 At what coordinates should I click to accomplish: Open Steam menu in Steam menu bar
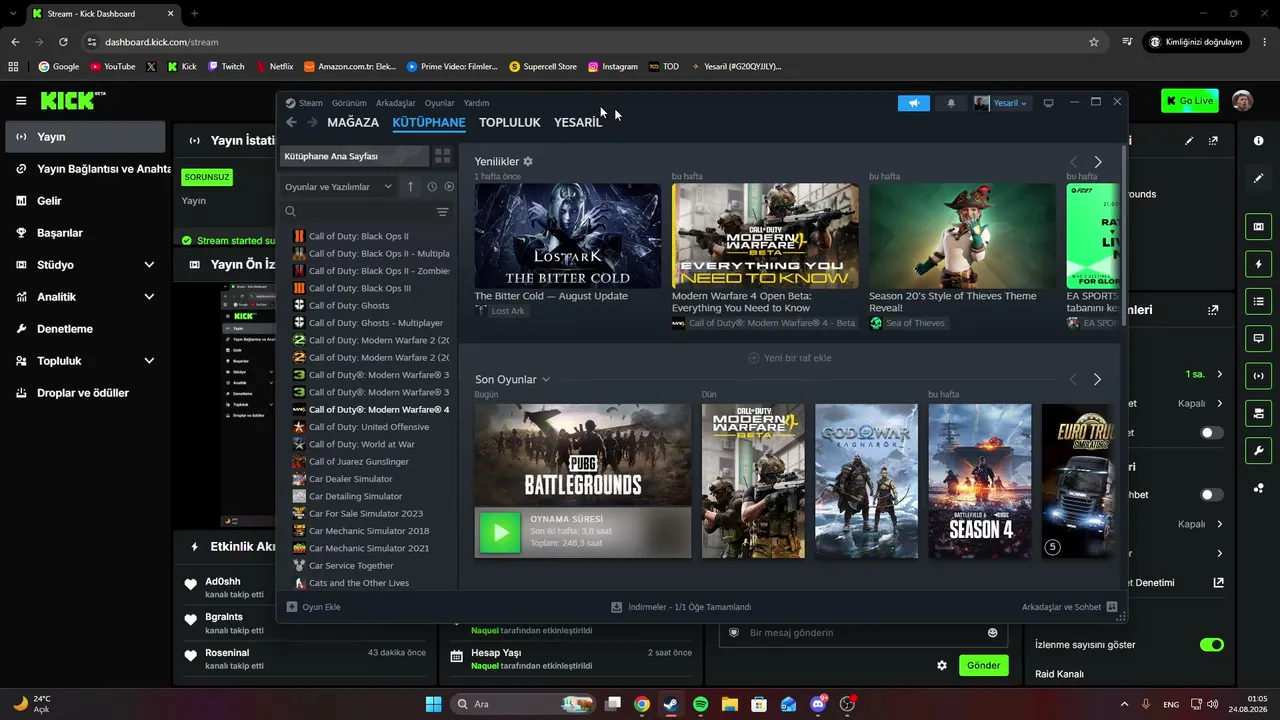[x=310, y=103]
